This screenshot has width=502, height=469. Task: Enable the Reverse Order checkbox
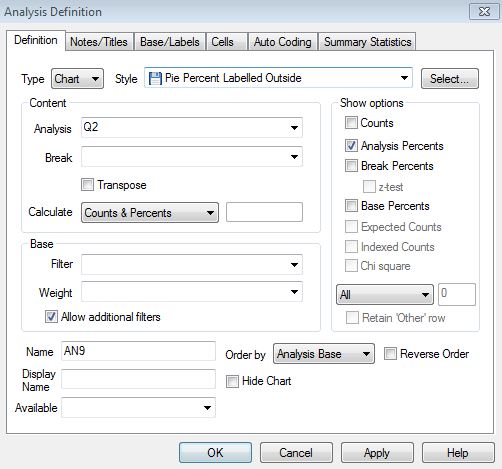click(x=390, y=354)
